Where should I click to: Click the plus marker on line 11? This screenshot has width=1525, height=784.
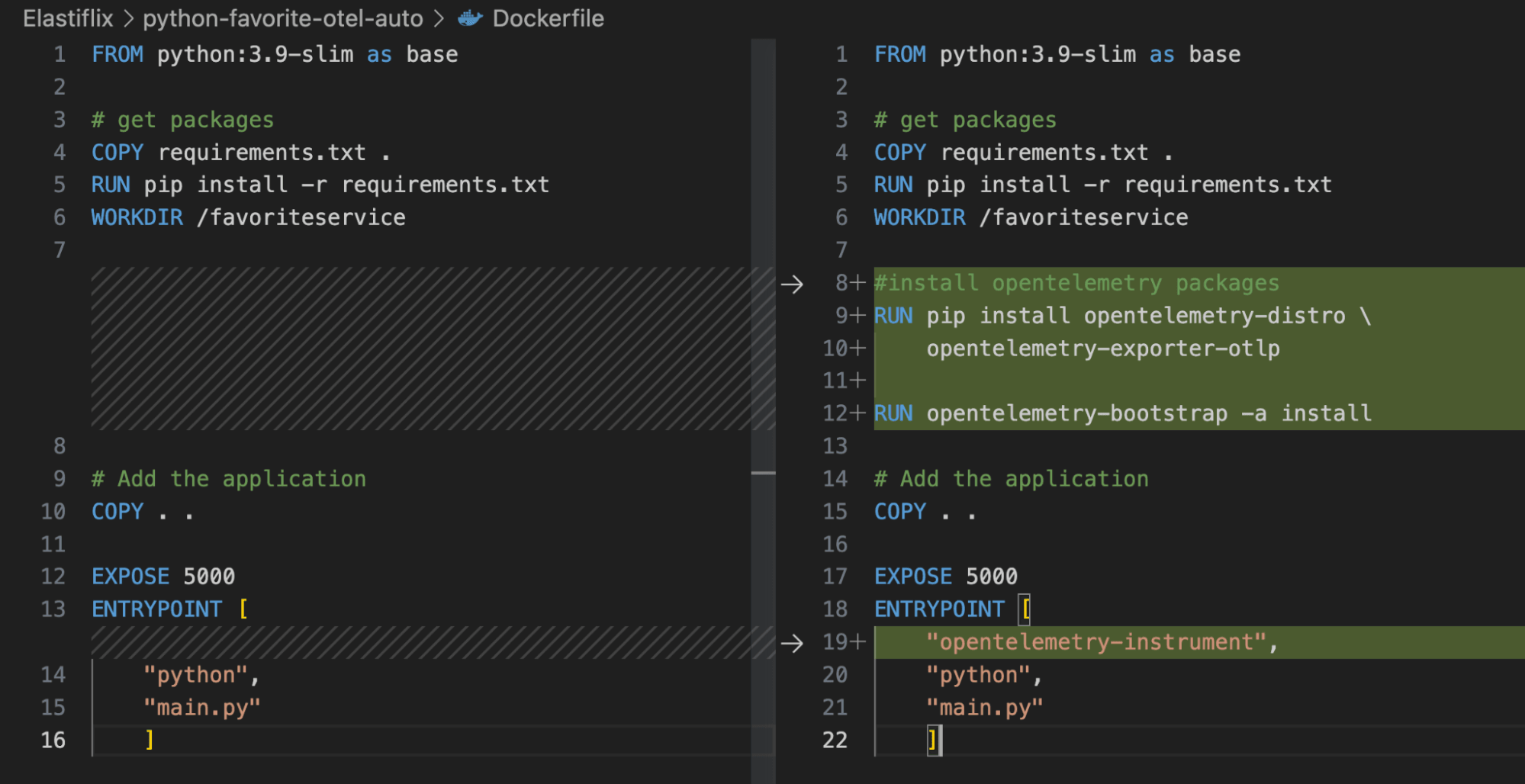858,381
